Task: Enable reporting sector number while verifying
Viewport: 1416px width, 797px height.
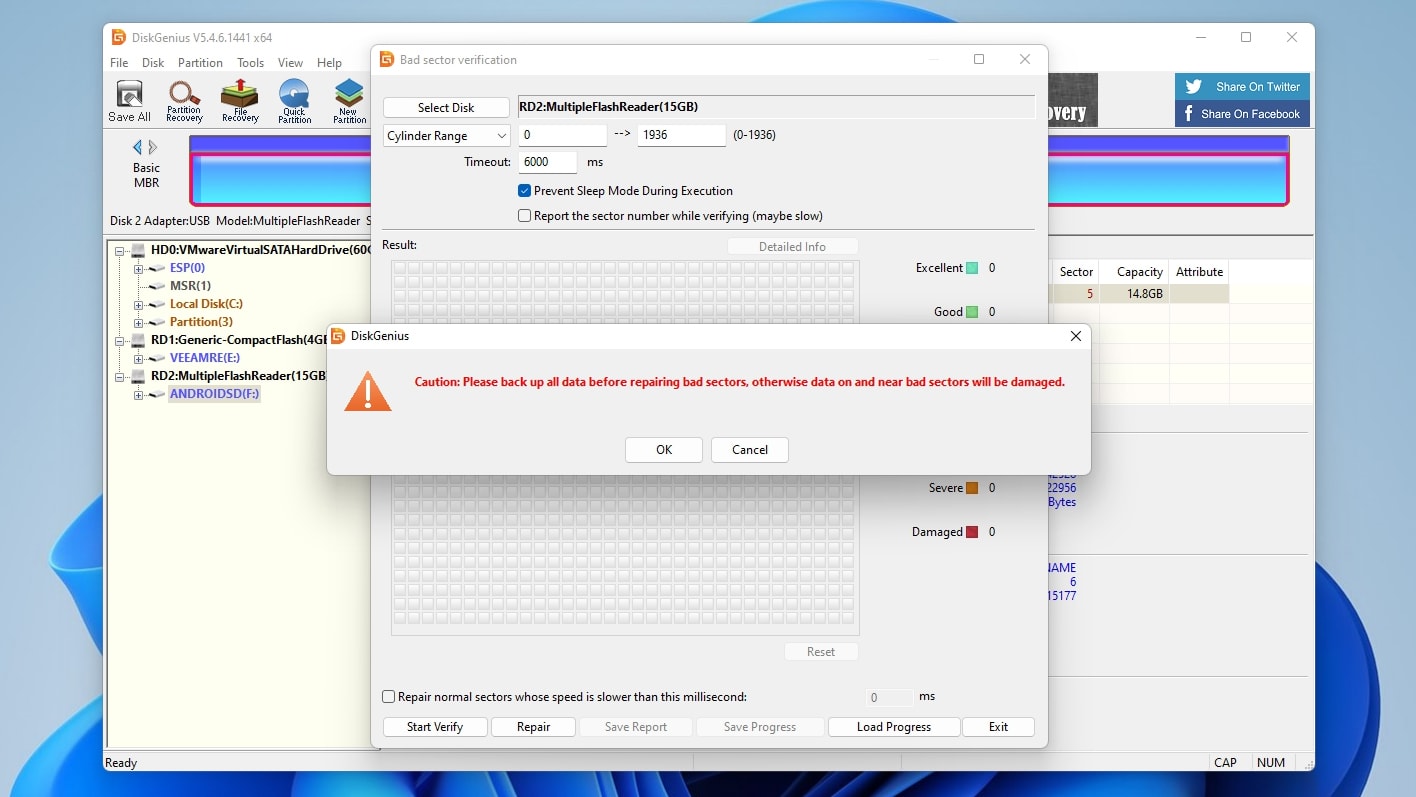Action: pyautogui.click(x=524, y=215)
